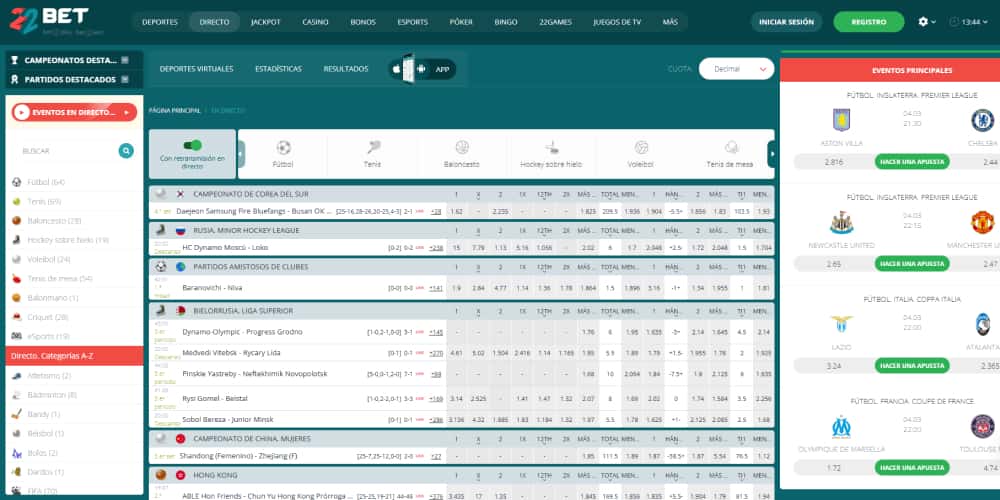Expand +270 markets for Medvedi Vitebsk
Viewport: 1000px width, 500px height.
[x=436, y=353]
